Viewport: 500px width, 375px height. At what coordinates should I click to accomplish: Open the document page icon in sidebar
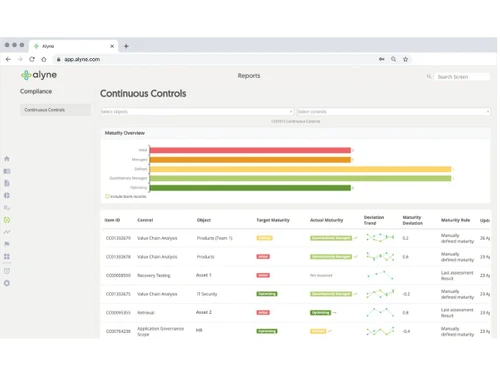(x=7, y=183)
